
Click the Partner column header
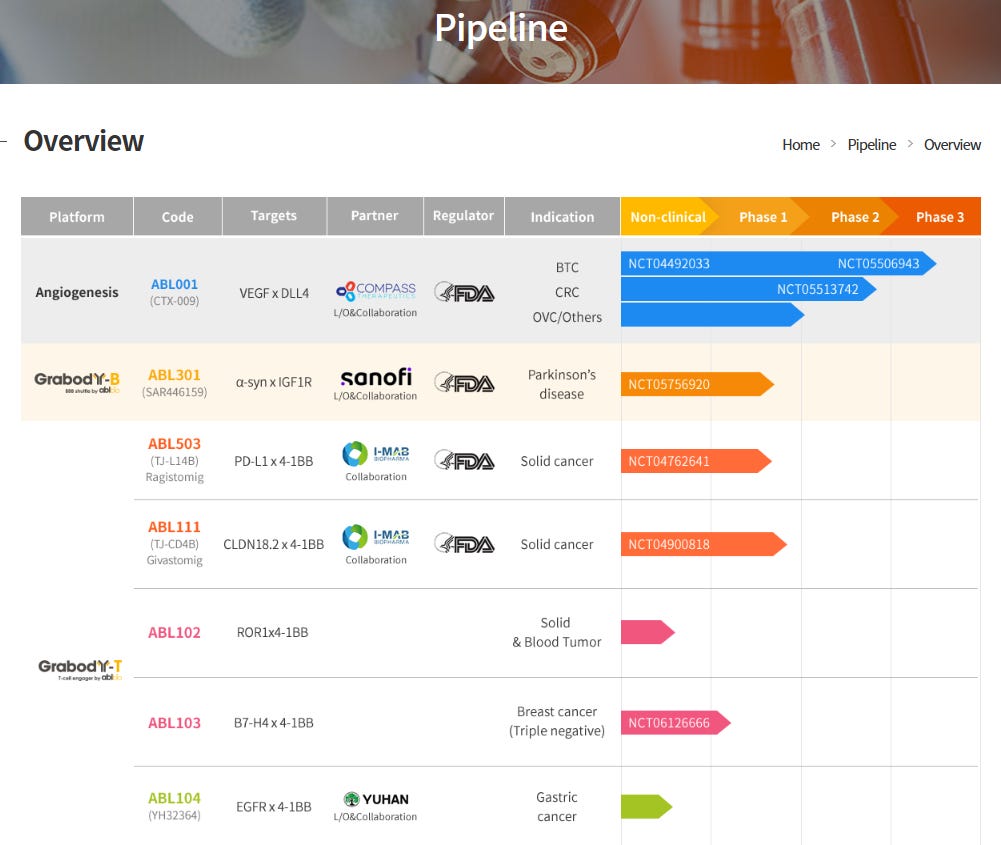[x=375, y=216]
